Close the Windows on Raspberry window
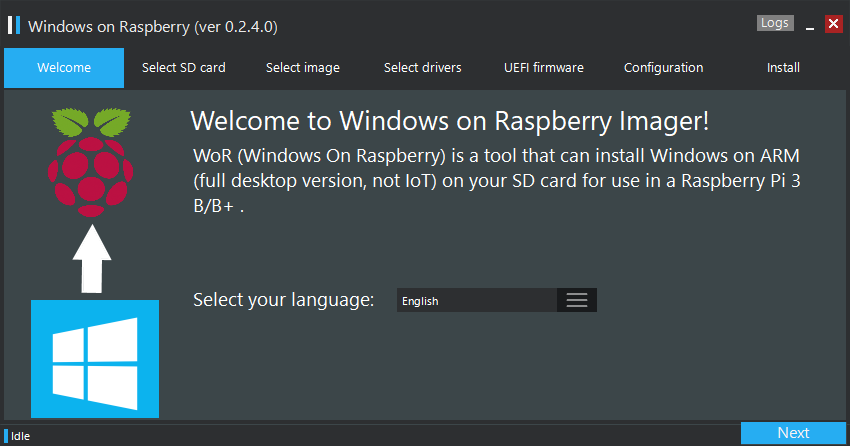The height and width of the screenshot is (446, 850). coord(834,24)
